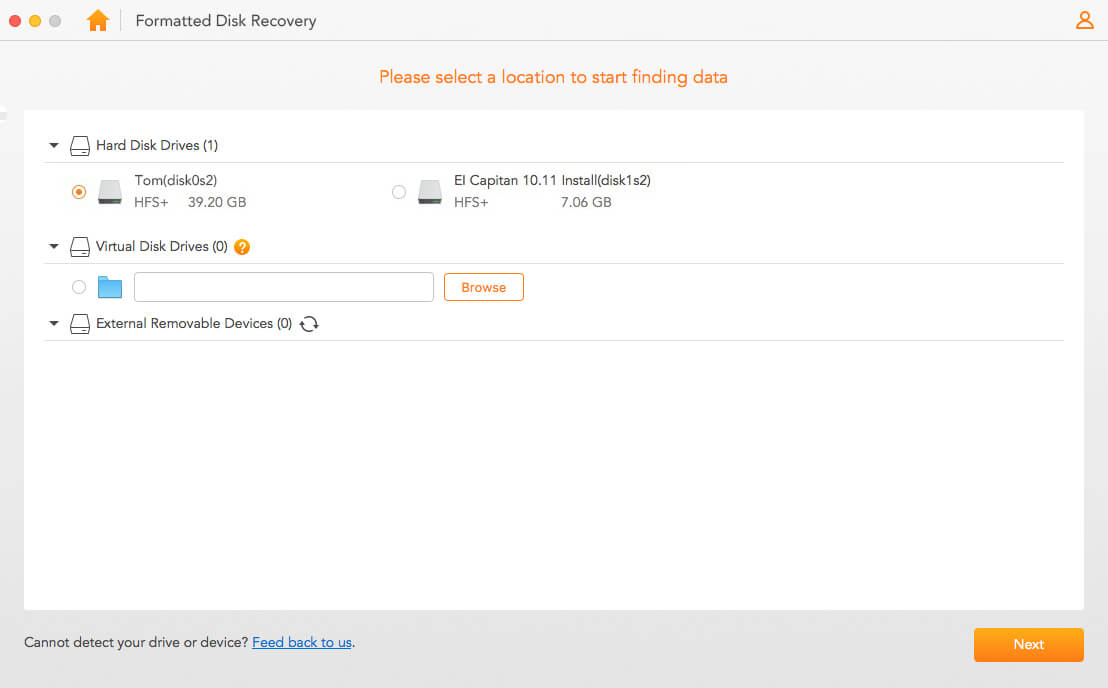Image resolution: width=1108 pixels, height=688 pixels.
Task: Click the Hard Disk Drives section disk icon
Action: pos(80,146)
